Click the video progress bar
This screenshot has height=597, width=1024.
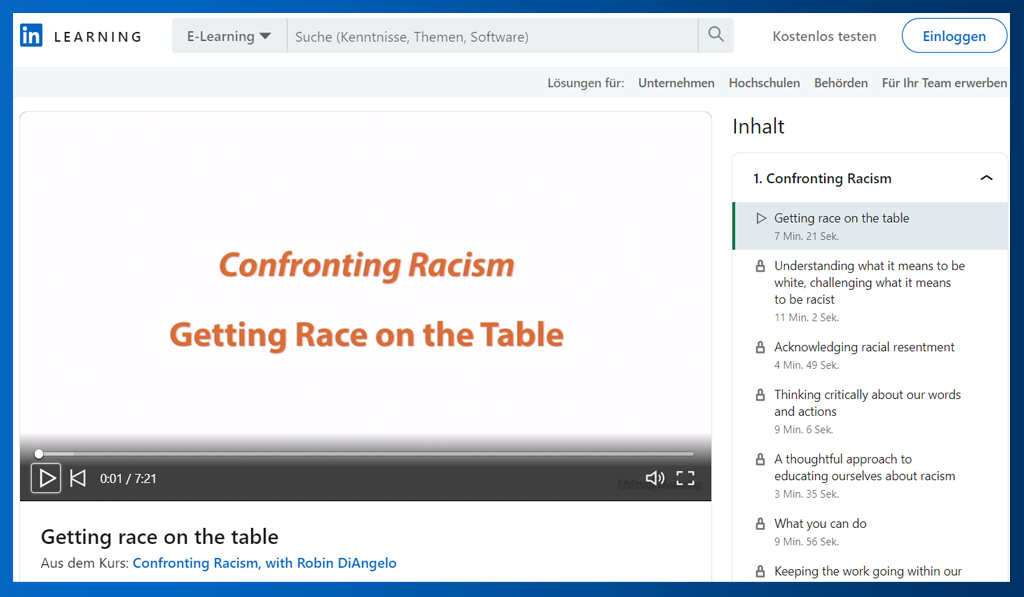coord(366,453)
